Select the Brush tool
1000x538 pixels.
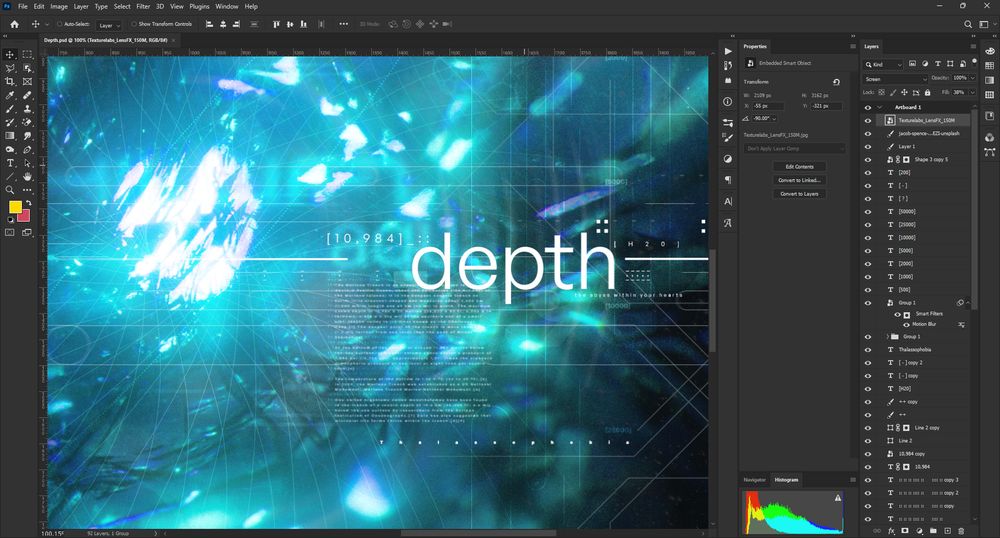pyautogui.click(x=10, y=109)
